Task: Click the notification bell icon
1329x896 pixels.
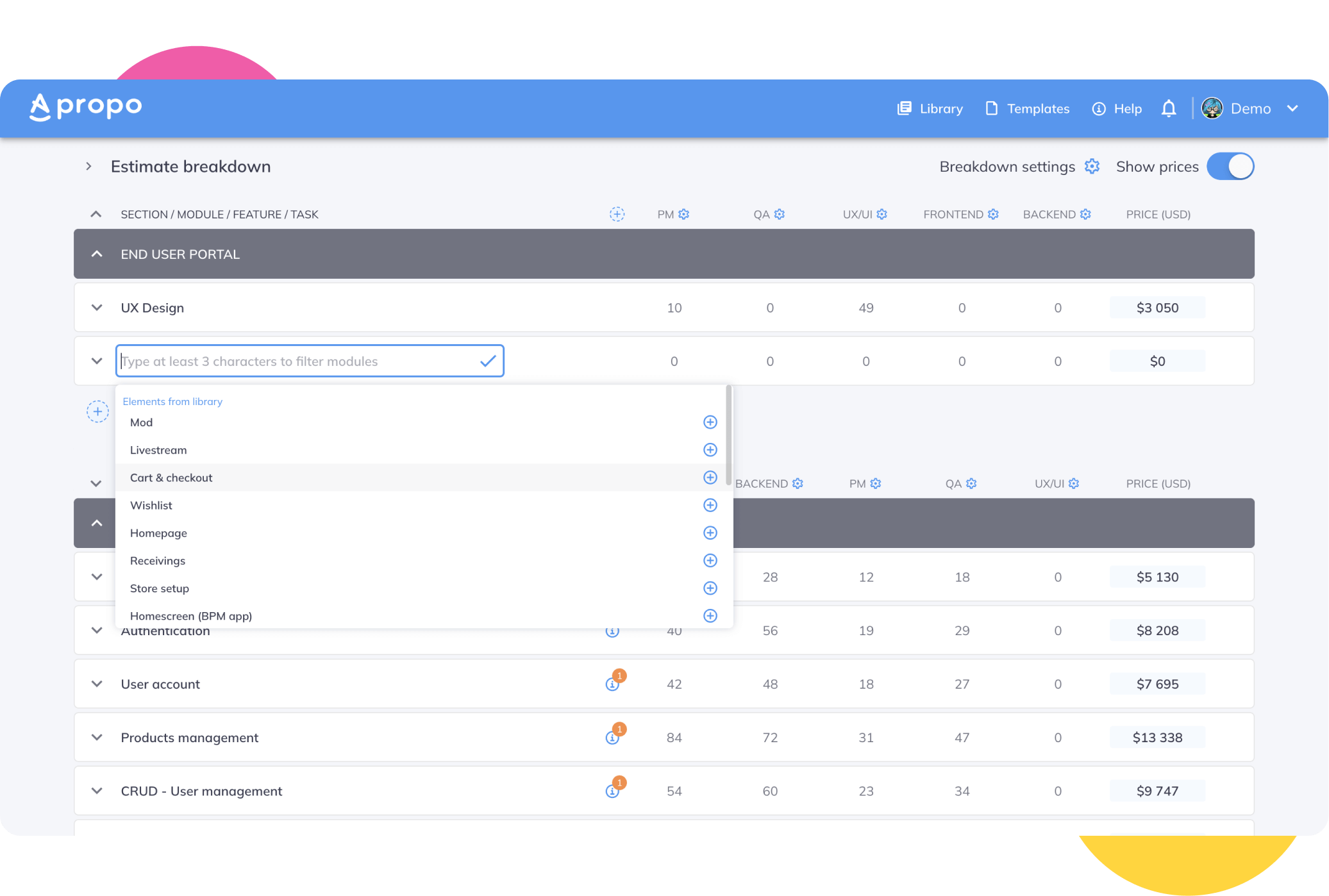Action: (x=1168, y=108)
